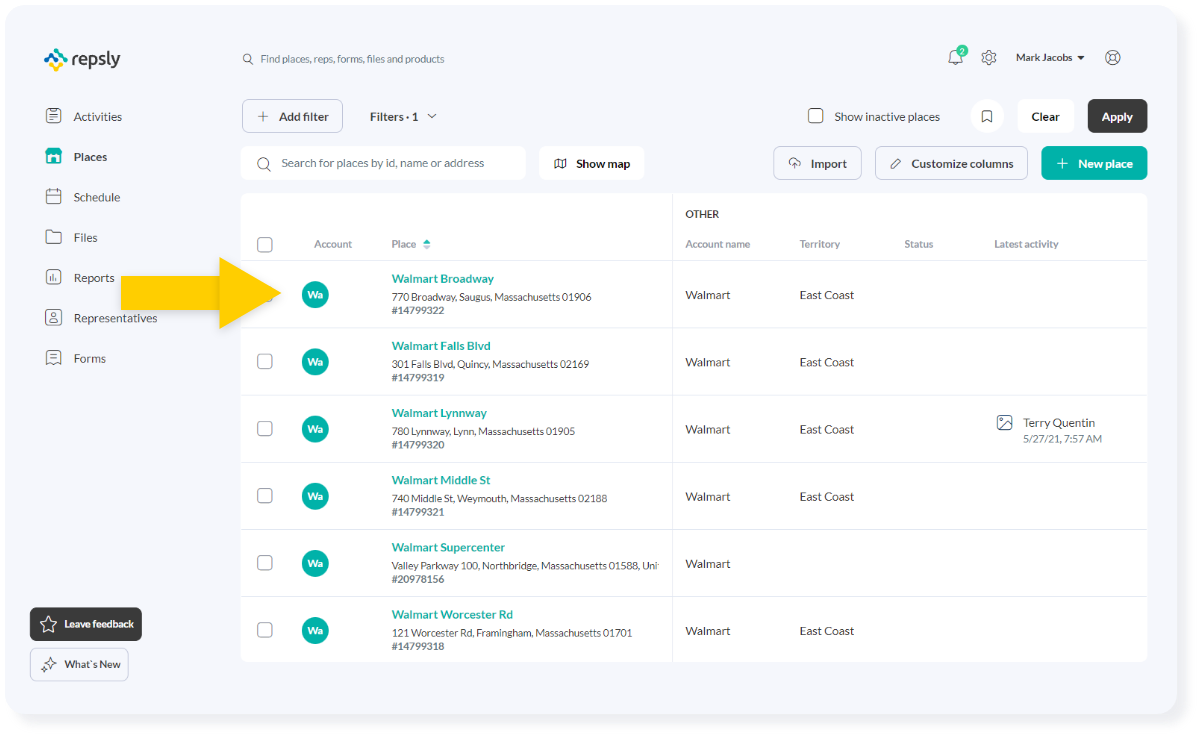Open the notifications bell
This screenshot has width=1202, height=739.
tap(956, 58)
